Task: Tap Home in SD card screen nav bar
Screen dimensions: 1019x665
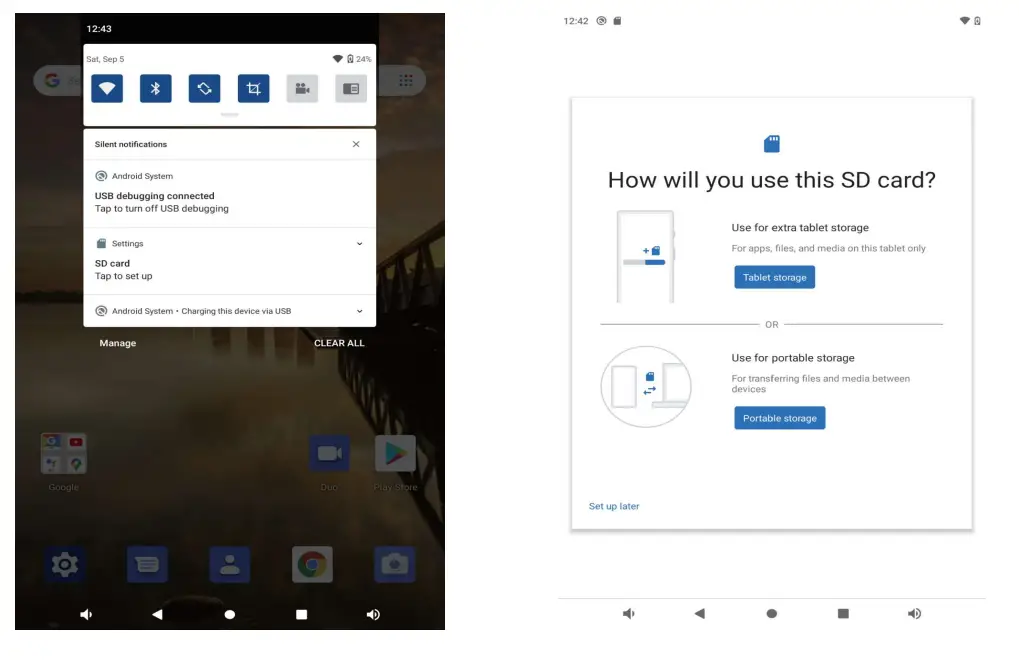Action: point(771,614)
